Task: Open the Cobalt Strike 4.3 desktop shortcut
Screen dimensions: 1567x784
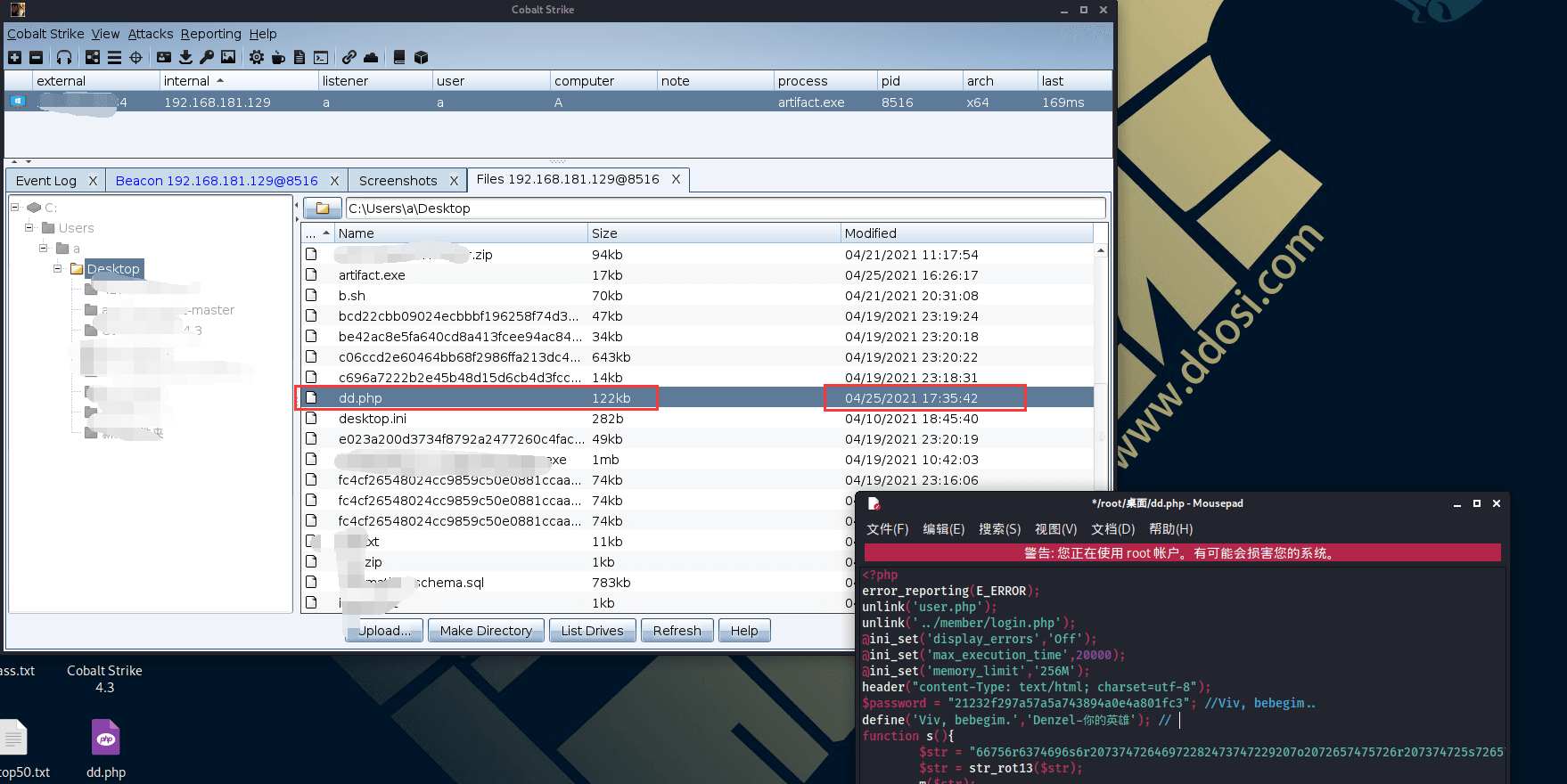Action: 104,679
